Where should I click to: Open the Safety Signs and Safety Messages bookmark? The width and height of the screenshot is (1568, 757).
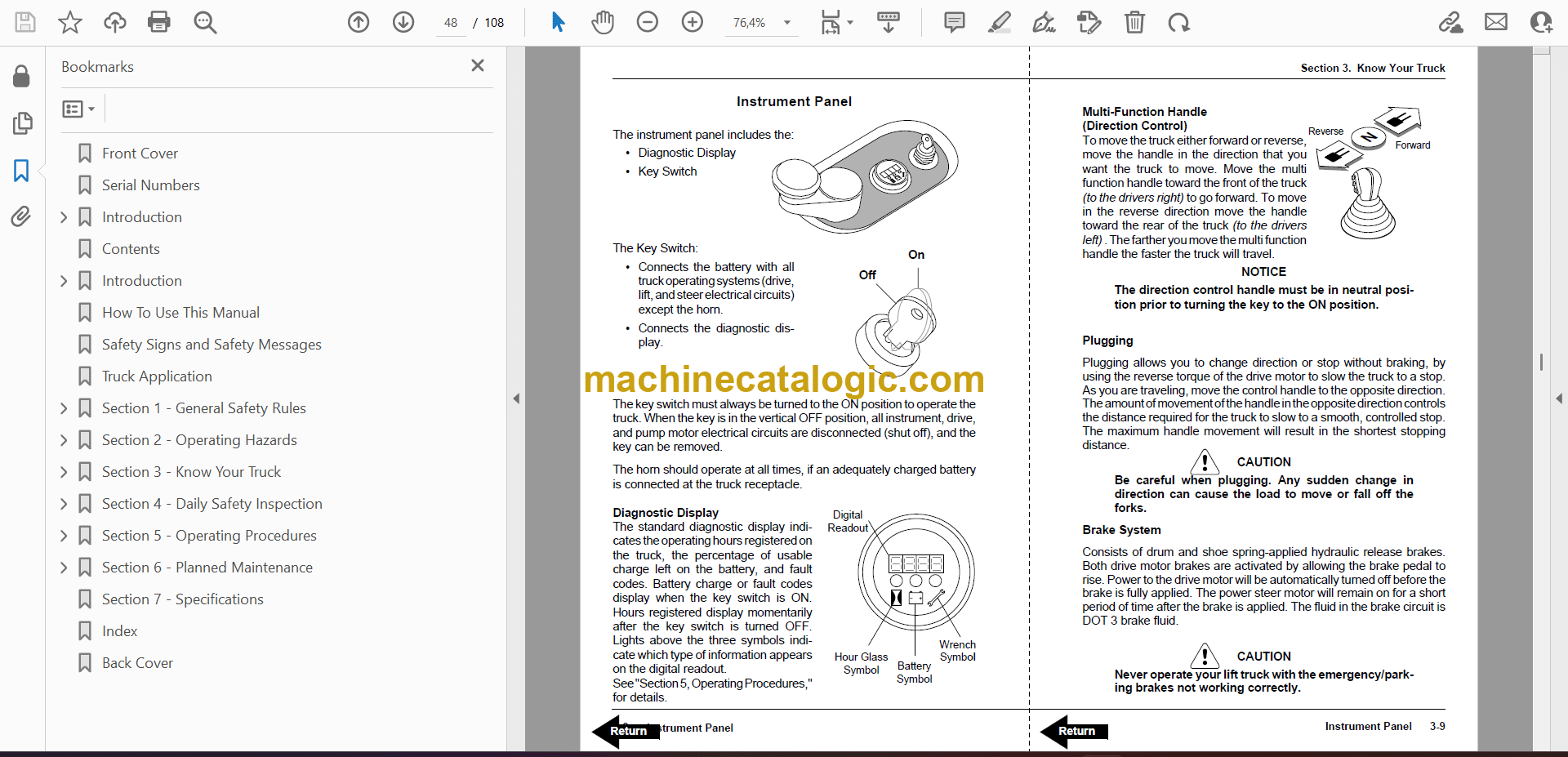coord(211,345)
